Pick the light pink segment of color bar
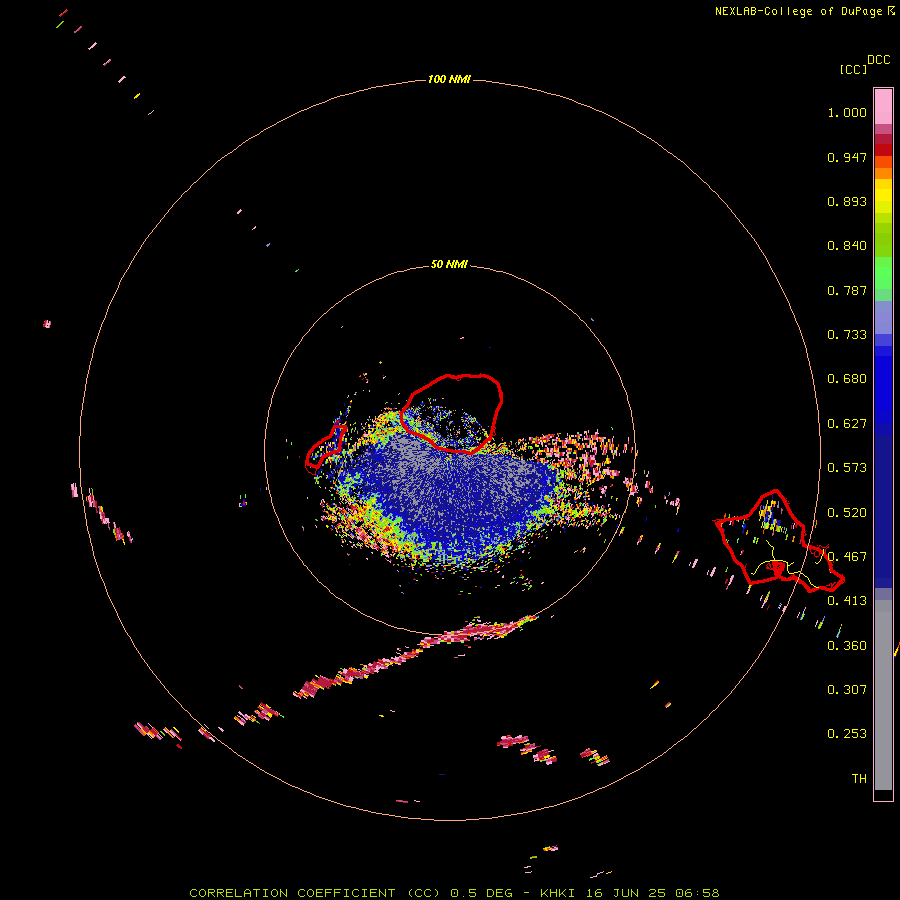Image resolution: width=900 pixels, height=900 pixels. [x=883, y=107]
